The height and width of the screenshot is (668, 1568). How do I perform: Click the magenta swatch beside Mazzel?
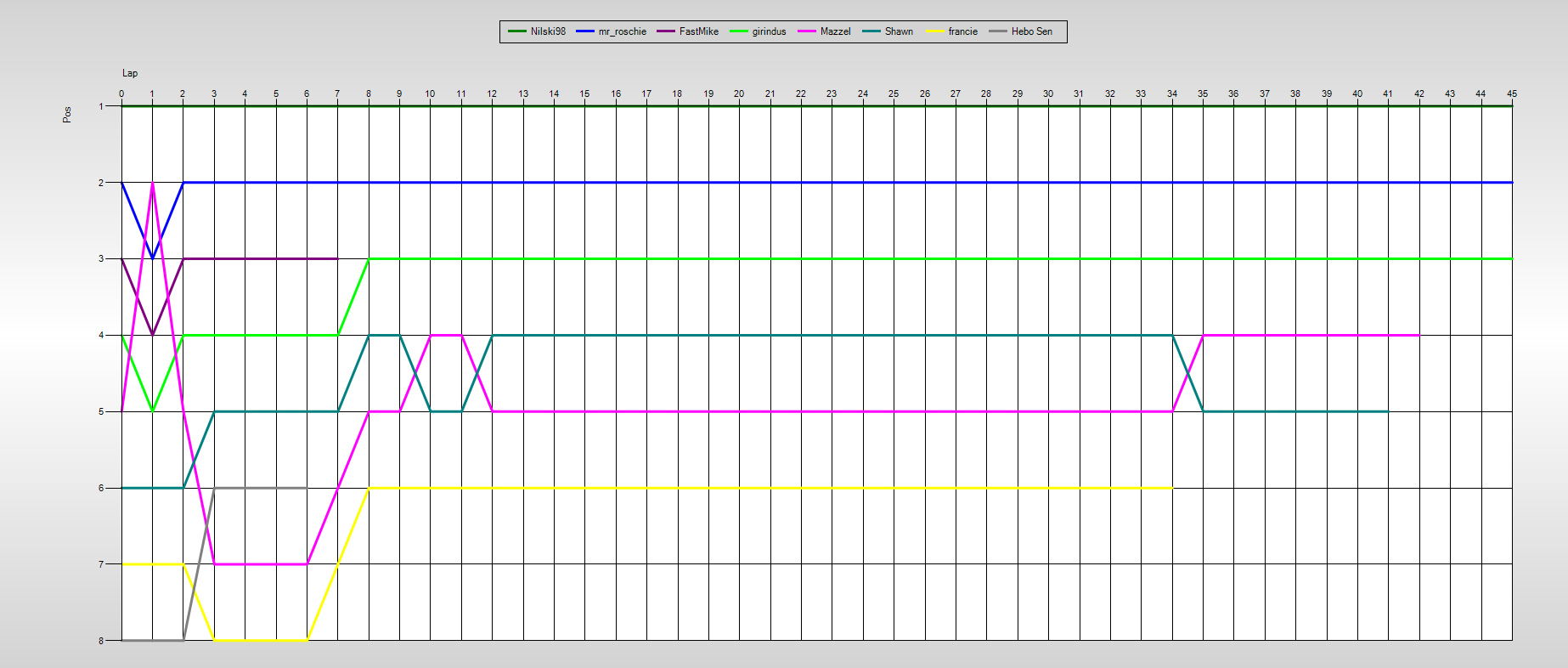click(807, 31)
